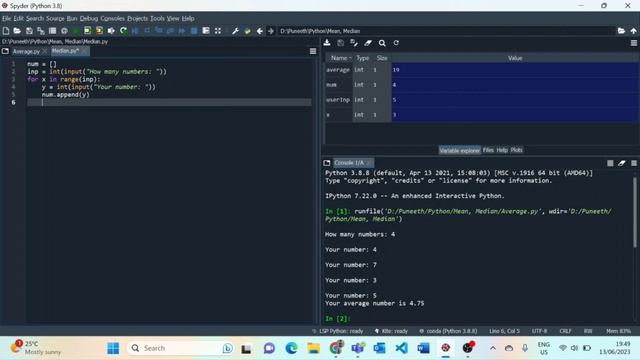Run the file with green play button

76,31
